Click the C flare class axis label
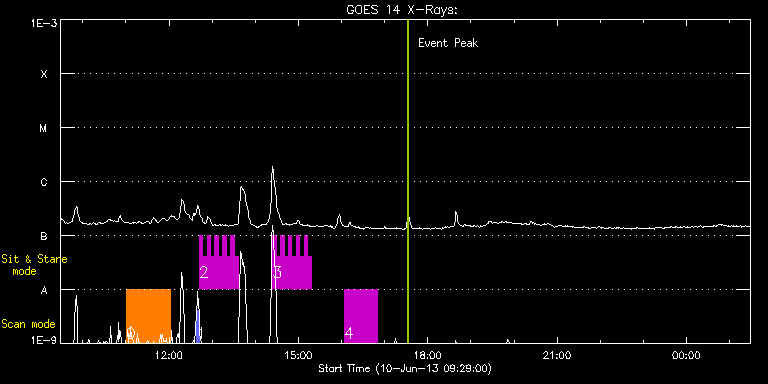 [44, 182]
